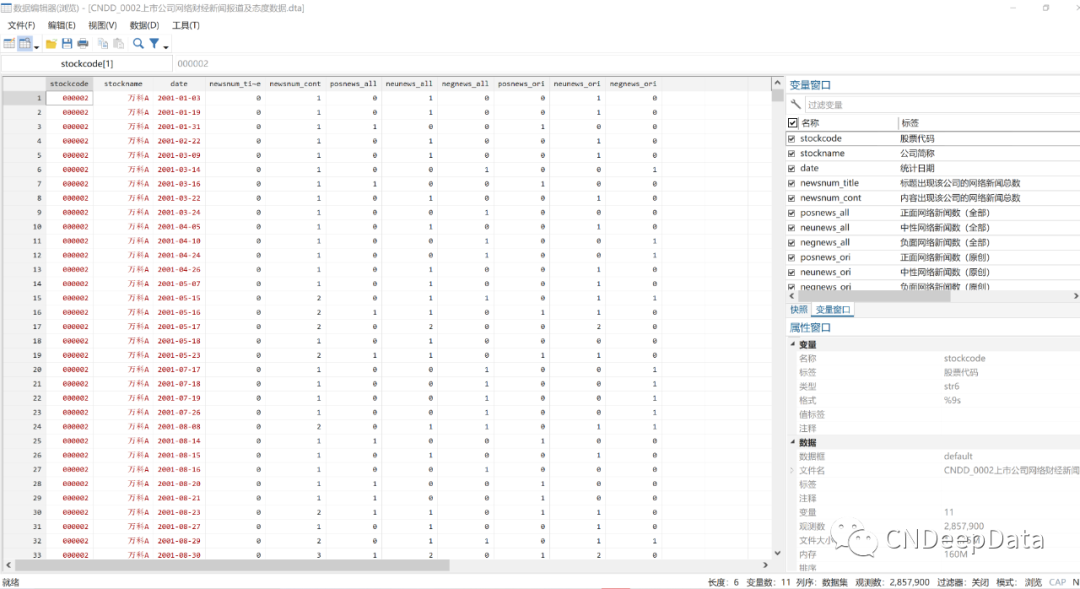The width and height of the screenshot is (1080, 589).
Task: Select the neunews_ori variable row
Action: tap(933, 272)
